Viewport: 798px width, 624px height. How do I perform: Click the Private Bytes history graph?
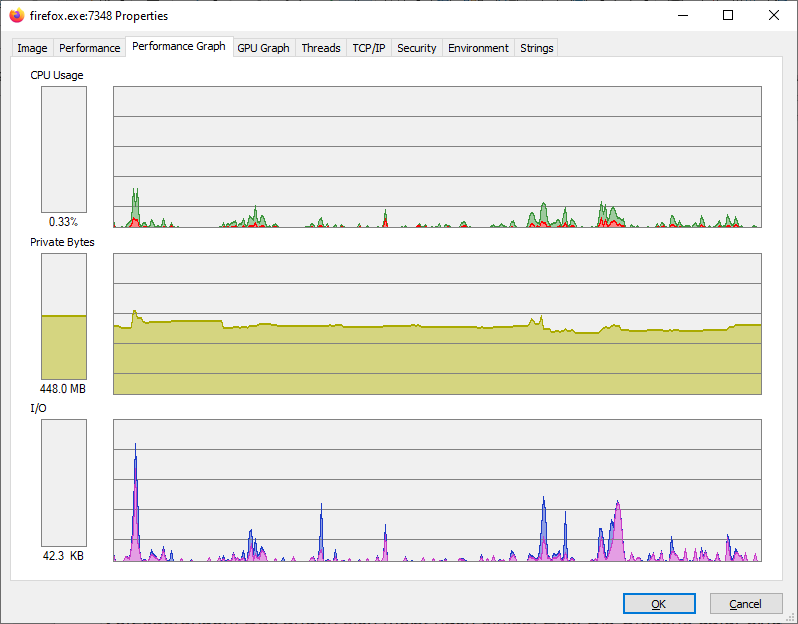(x=437, y=324)
